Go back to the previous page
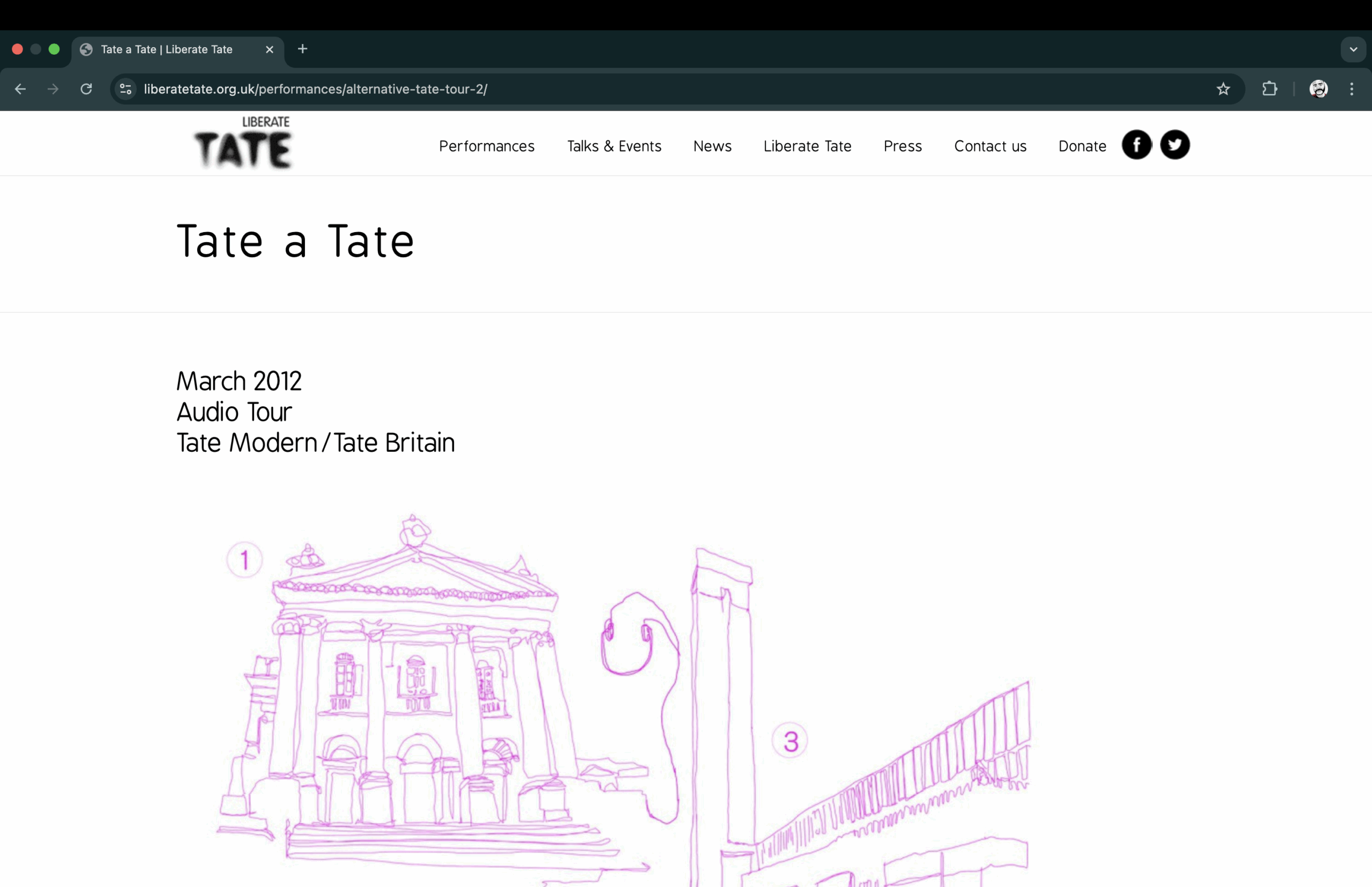 pyautogui.click(x=20, y=89)
